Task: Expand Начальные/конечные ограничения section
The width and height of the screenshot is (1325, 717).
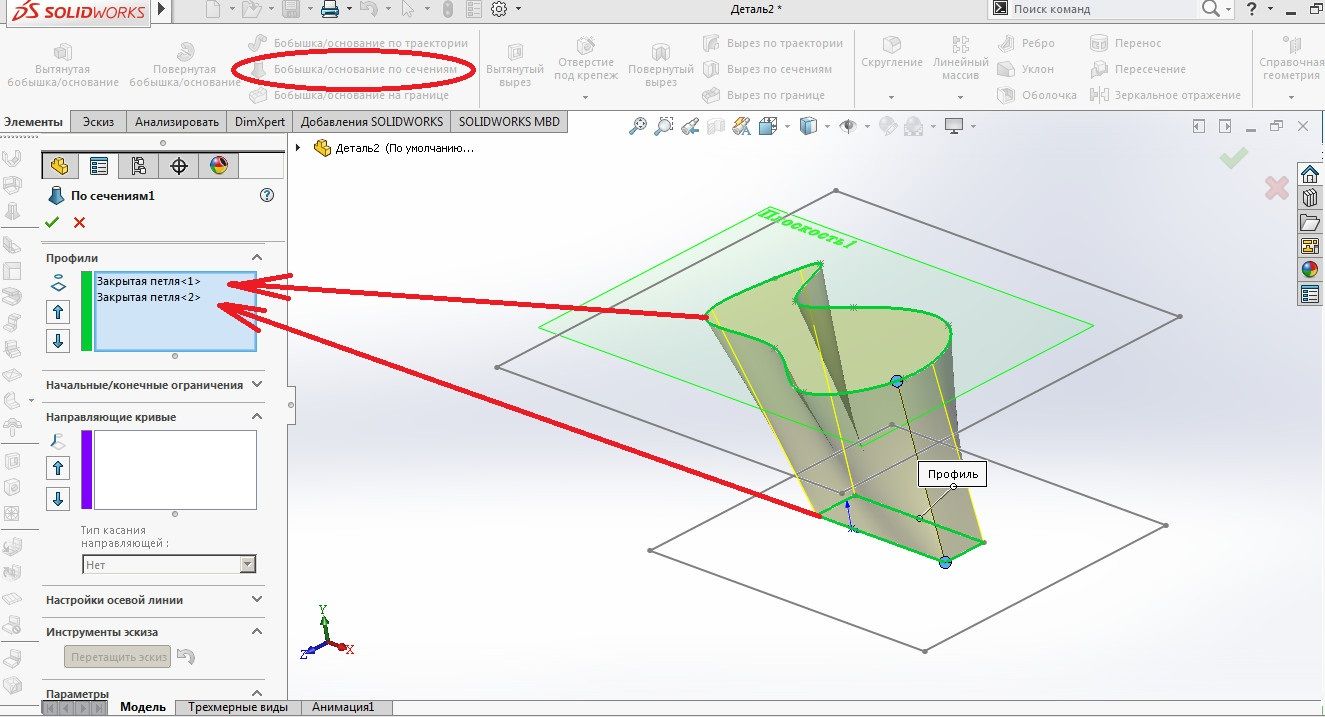Action: [257, 385]
